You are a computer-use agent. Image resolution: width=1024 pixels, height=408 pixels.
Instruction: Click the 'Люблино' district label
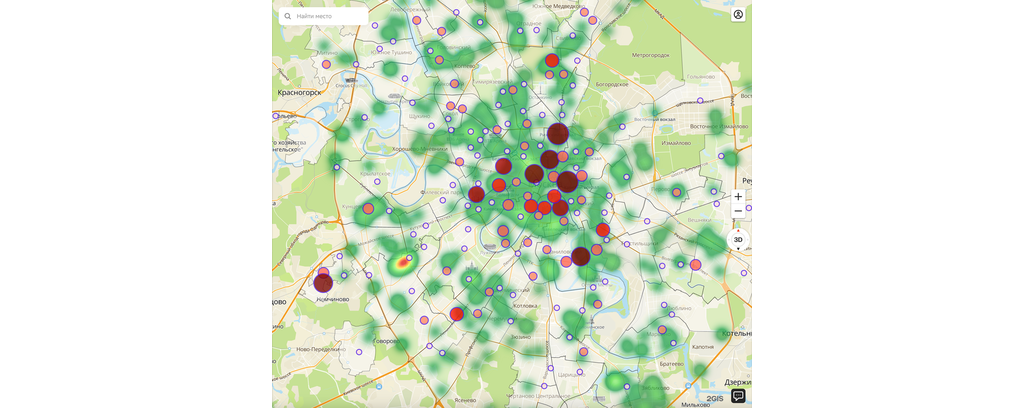[x=680, y=307]
